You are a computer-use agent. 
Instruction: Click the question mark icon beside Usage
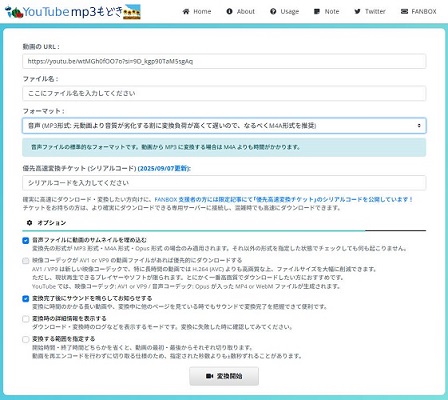(x=273, y=12)
